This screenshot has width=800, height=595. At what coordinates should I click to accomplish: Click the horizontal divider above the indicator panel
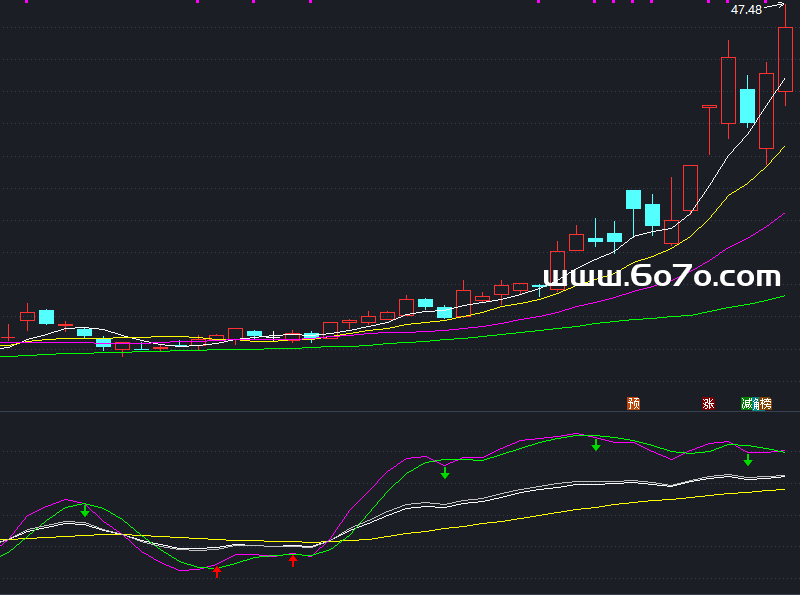(400, 411)
